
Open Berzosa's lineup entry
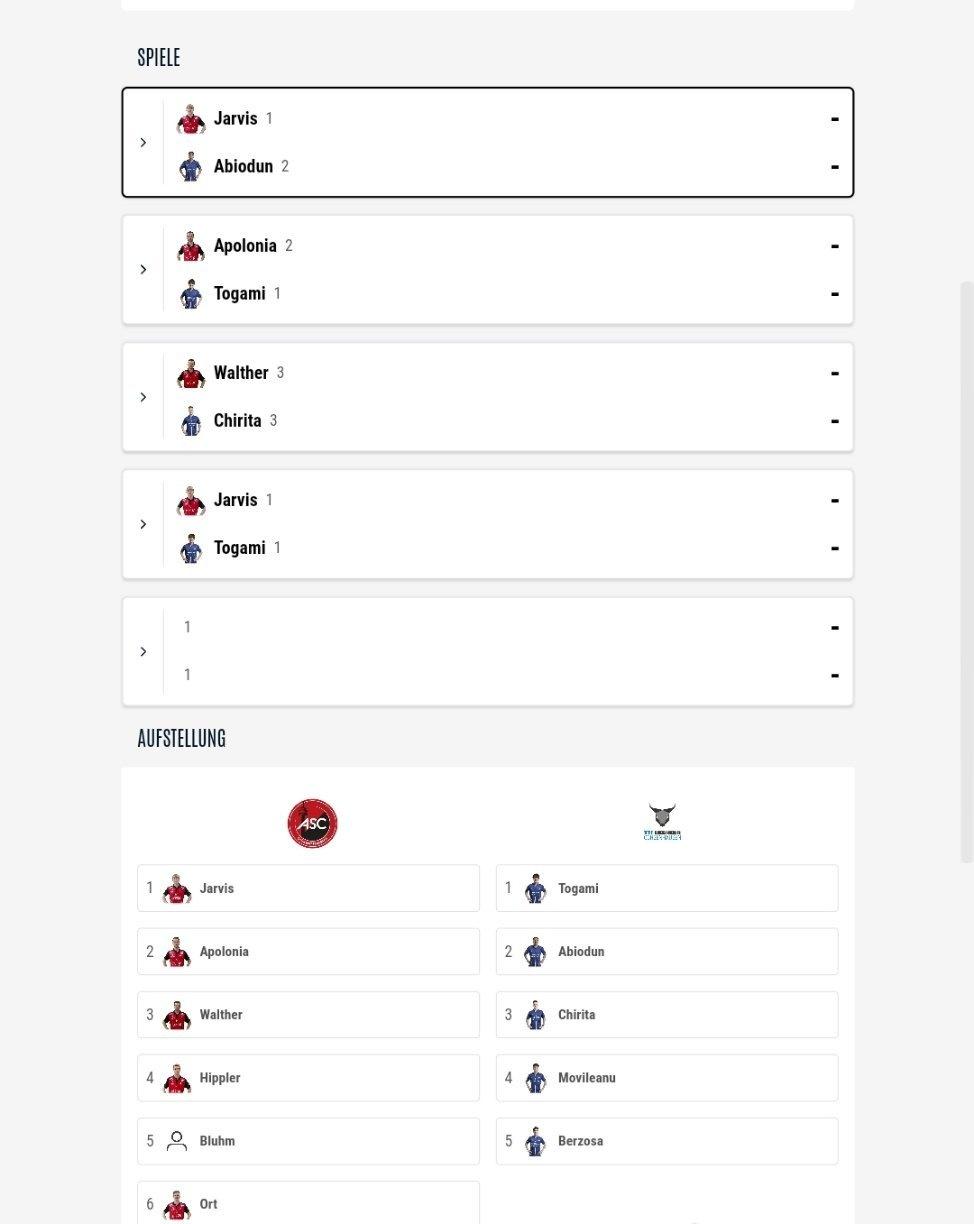pos(667,1141)
